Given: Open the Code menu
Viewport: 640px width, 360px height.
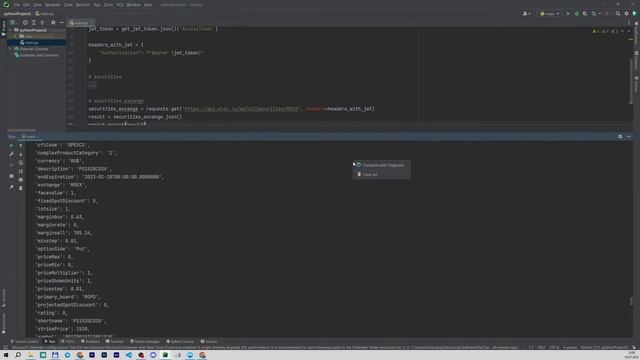Looking at the screenshot, I should 68,5.
